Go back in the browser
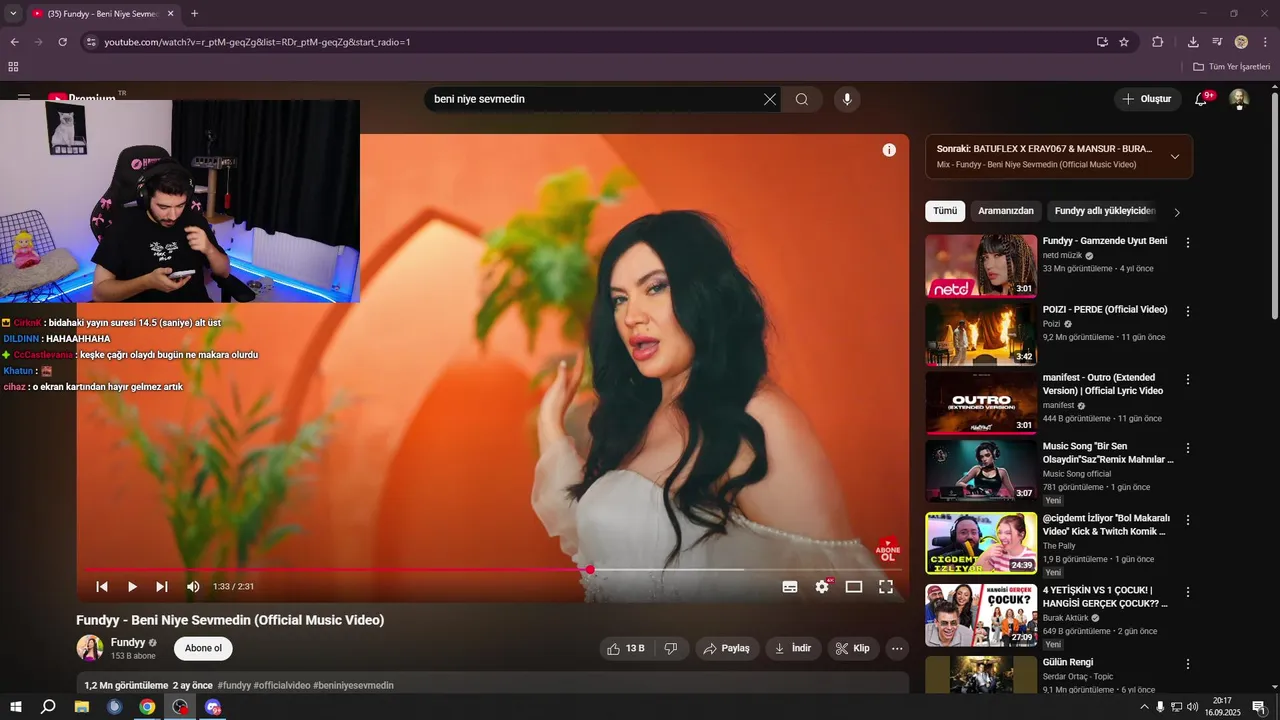The width and height of the screenshot is (1280, 720). (14, 42)
